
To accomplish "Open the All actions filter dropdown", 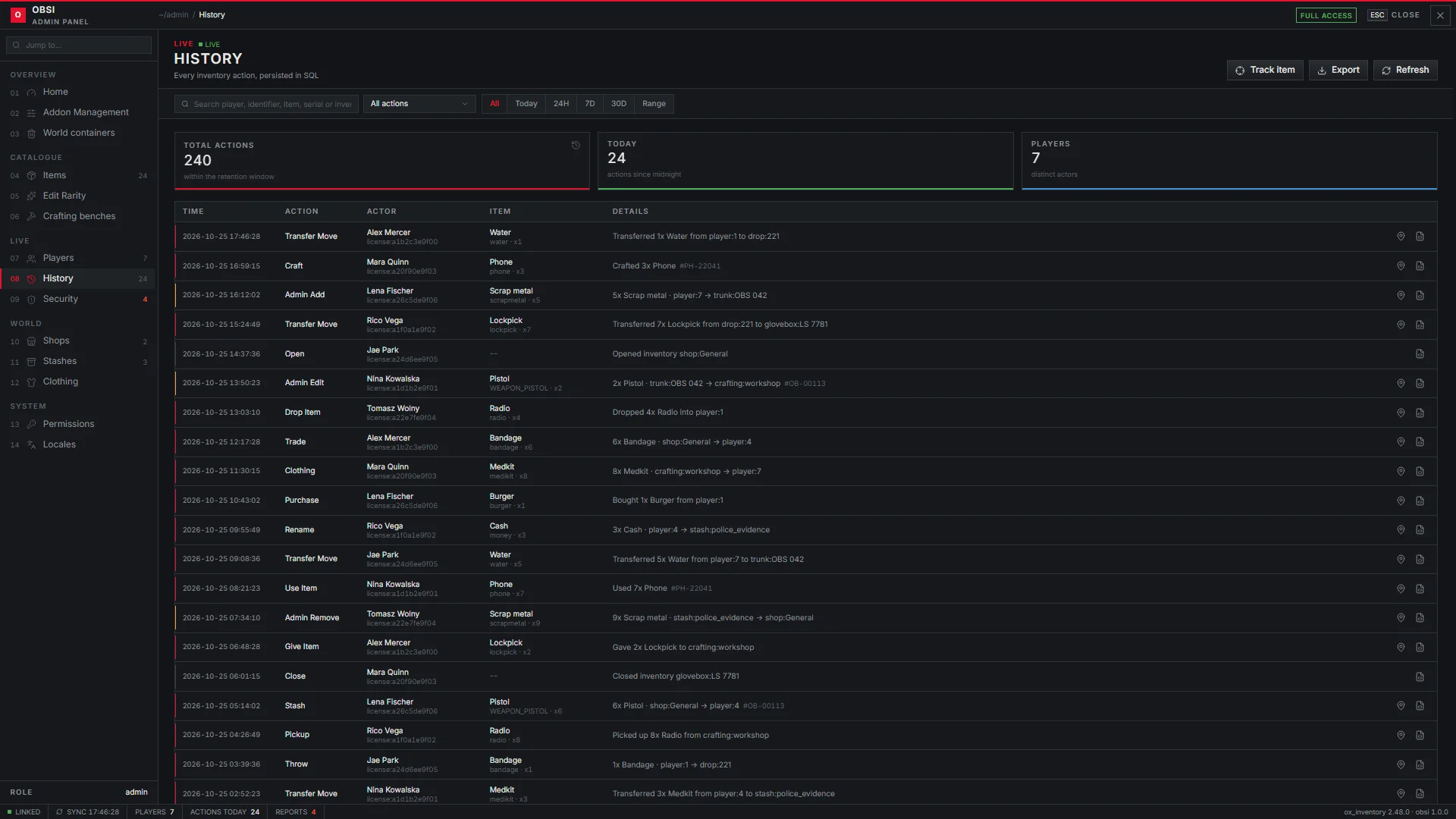I will point(419,104).
